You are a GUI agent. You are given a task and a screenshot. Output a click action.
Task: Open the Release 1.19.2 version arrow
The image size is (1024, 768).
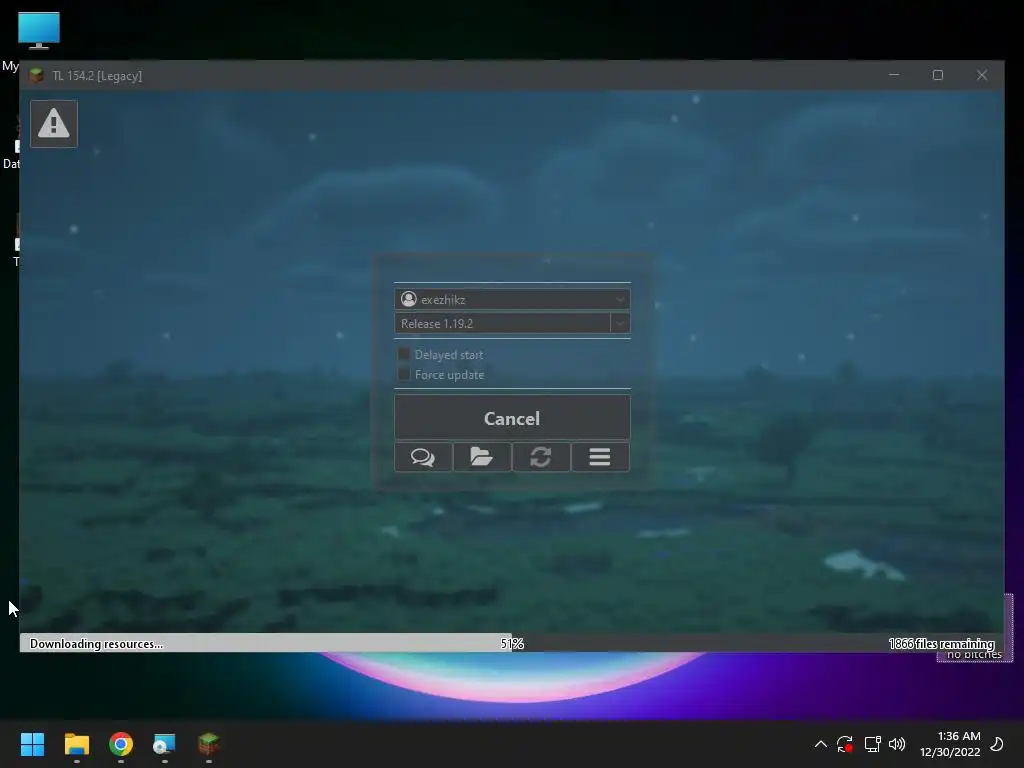tap(620, 323)
